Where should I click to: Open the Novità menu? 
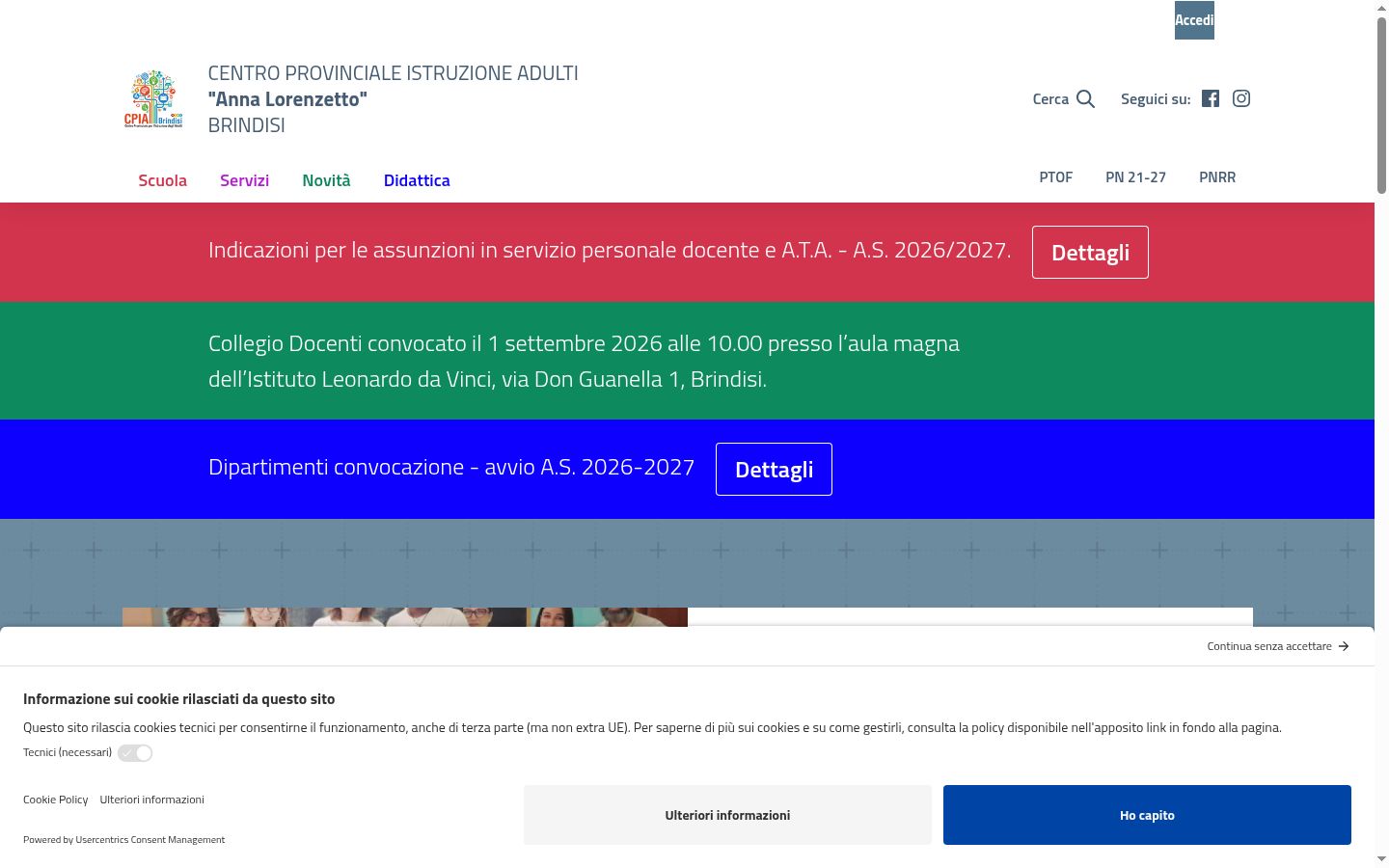(326, 180)
